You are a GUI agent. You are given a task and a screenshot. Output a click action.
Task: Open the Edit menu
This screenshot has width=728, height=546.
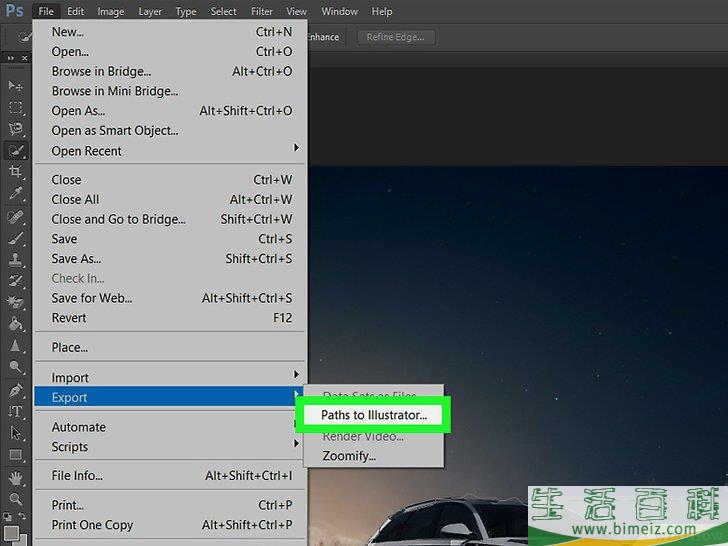point(75,11)
